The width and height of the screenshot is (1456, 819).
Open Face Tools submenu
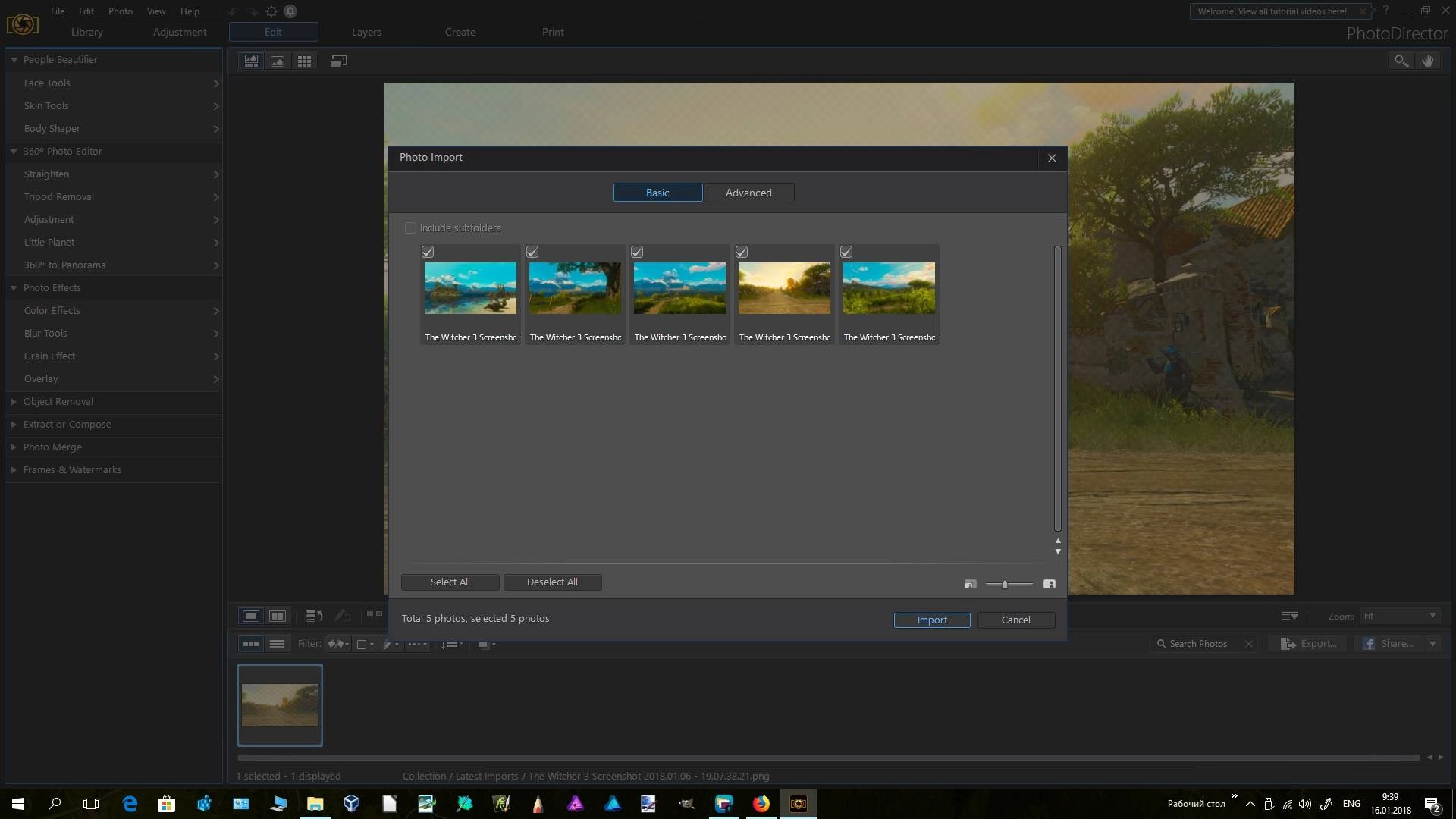coord(114,83)
